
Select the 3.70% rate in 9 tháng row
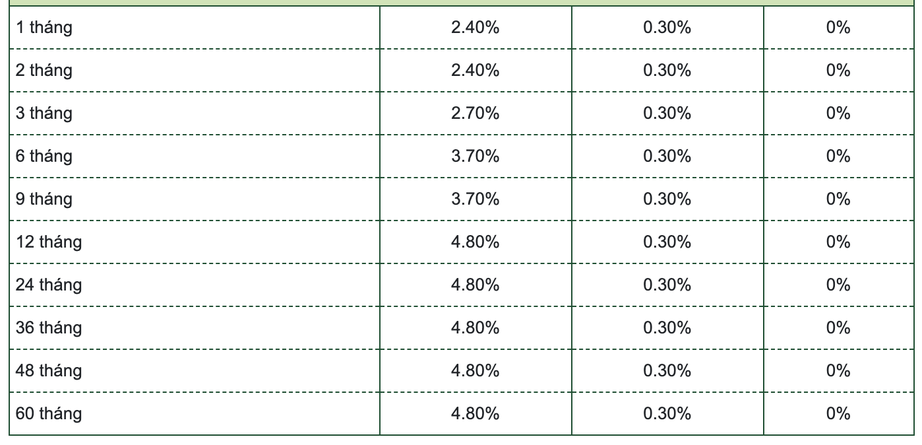coord(475,200)
